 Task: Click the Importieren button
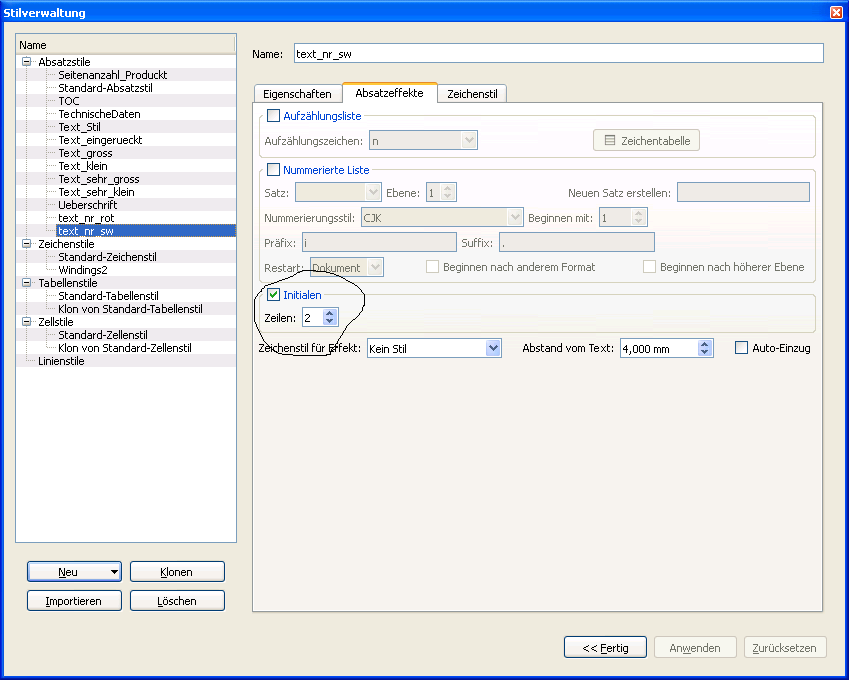[74, 601]
